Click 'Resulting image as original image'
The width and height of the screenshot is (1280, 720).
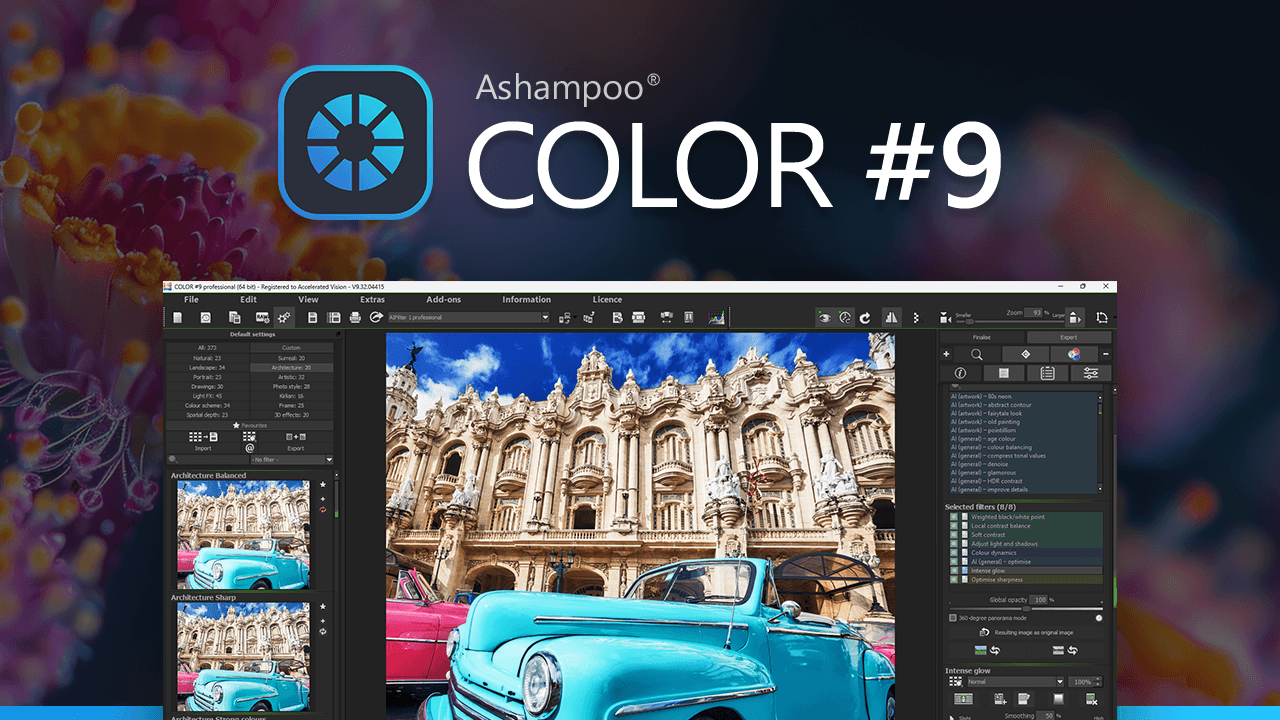tap(1025, 633)
